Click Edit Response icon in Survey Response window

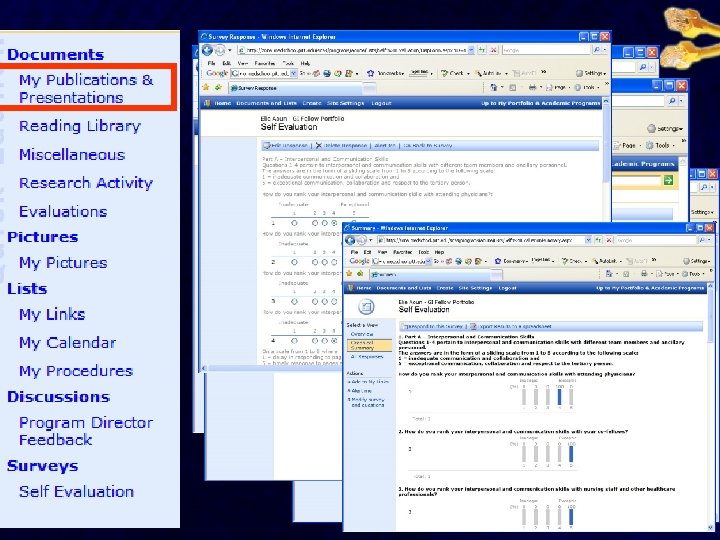[266, 146]
